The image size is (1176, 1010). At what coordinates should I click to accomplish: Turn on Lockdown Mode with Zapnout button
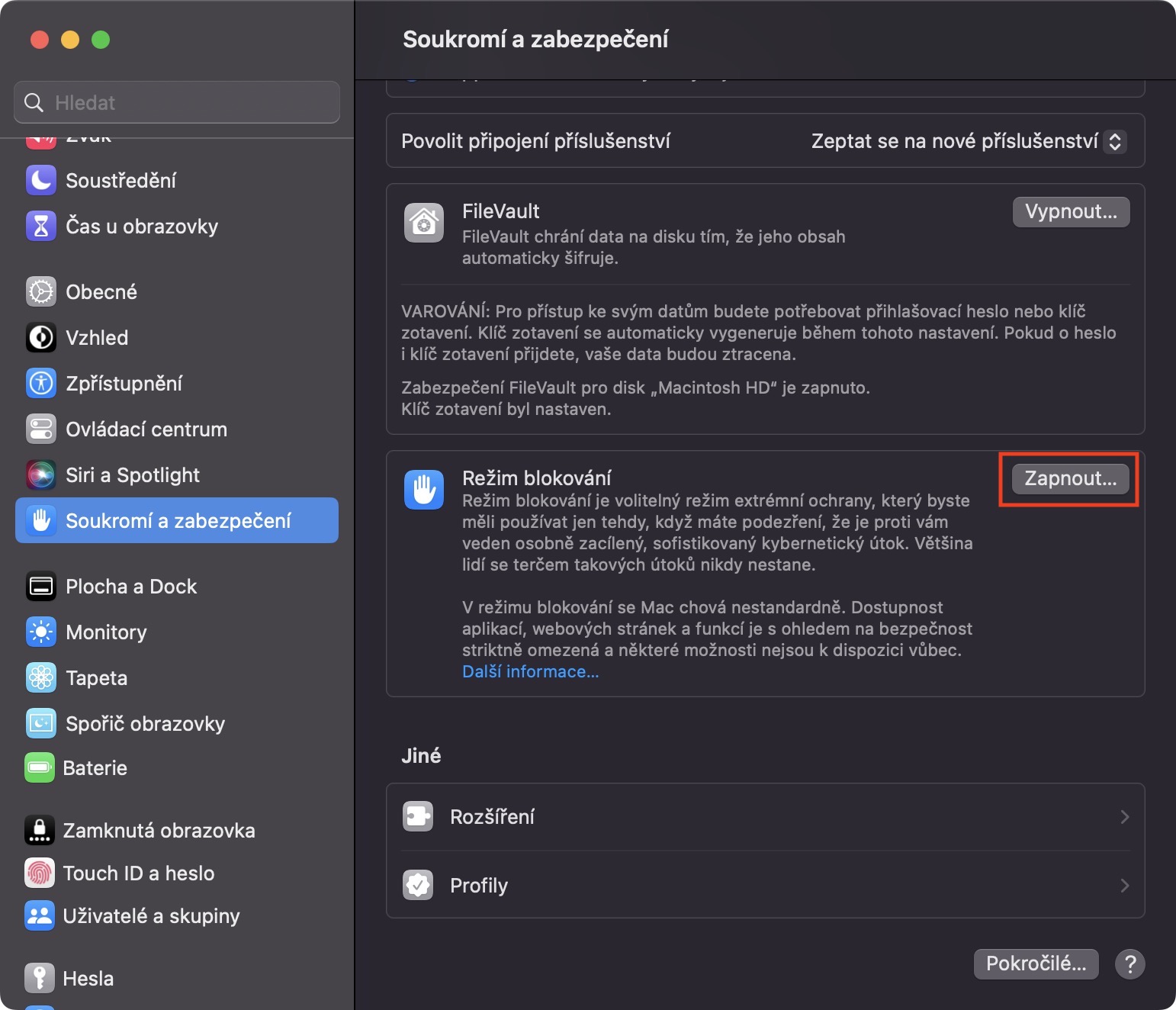pos(1070,479)
